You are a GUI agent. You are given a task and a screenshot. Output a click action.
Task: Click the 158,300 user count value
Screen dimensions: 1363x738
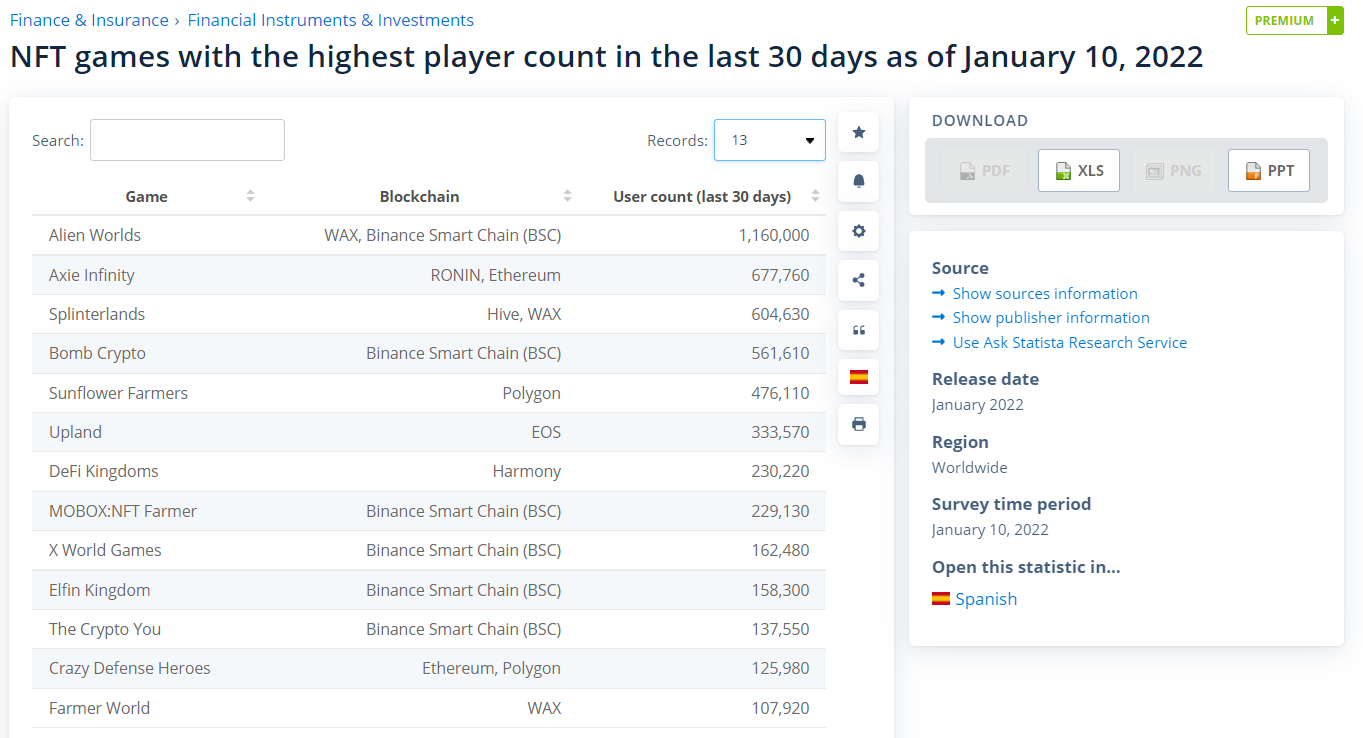(x=780, y=590)
